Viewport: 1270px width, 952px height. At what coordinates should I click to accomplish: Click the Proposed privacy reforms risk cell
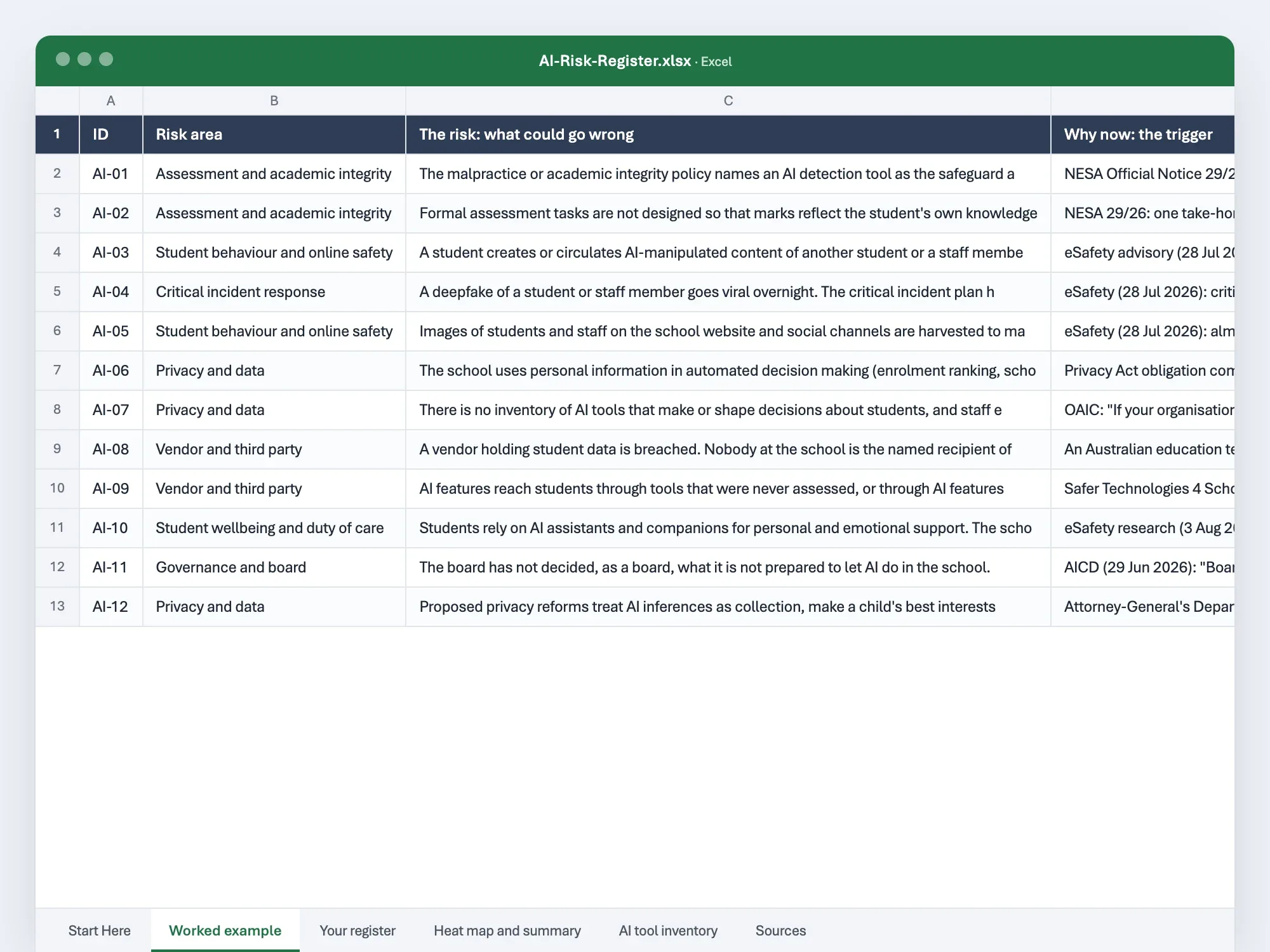pos(728,607)
